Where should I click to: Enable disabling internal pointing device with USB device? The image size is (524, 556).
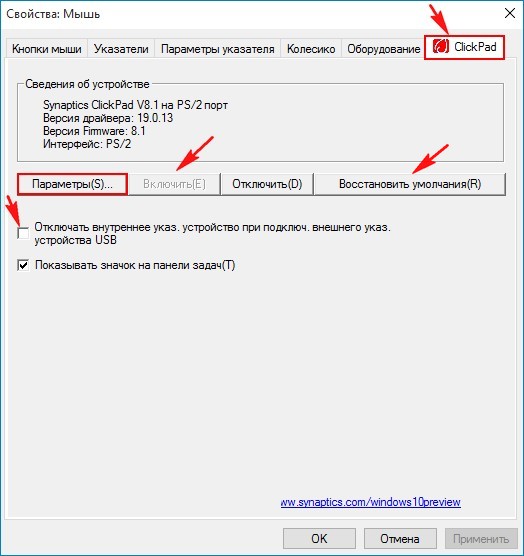[23, 233]
